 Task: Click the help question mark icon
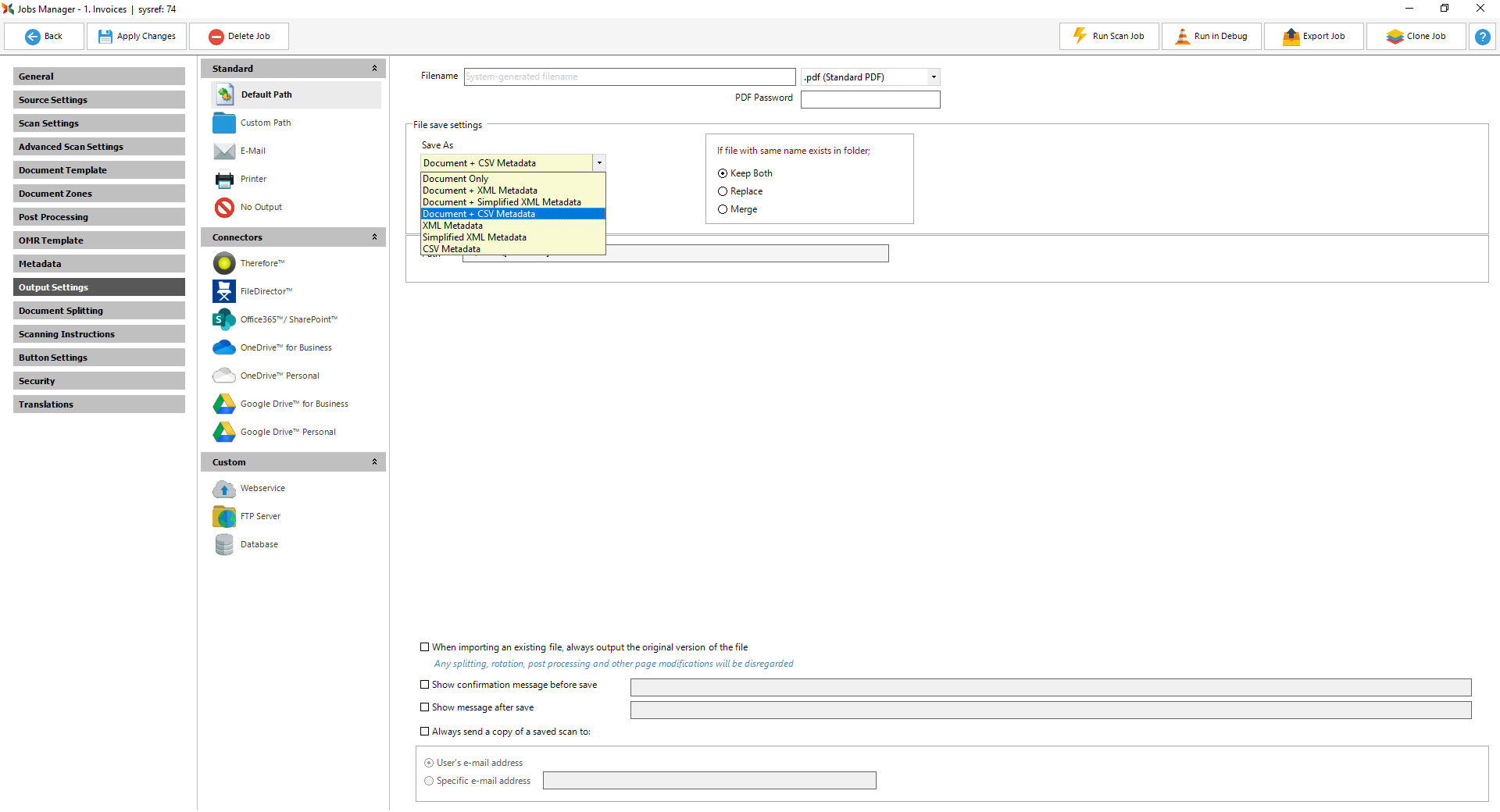click(x=1482, y=37)
